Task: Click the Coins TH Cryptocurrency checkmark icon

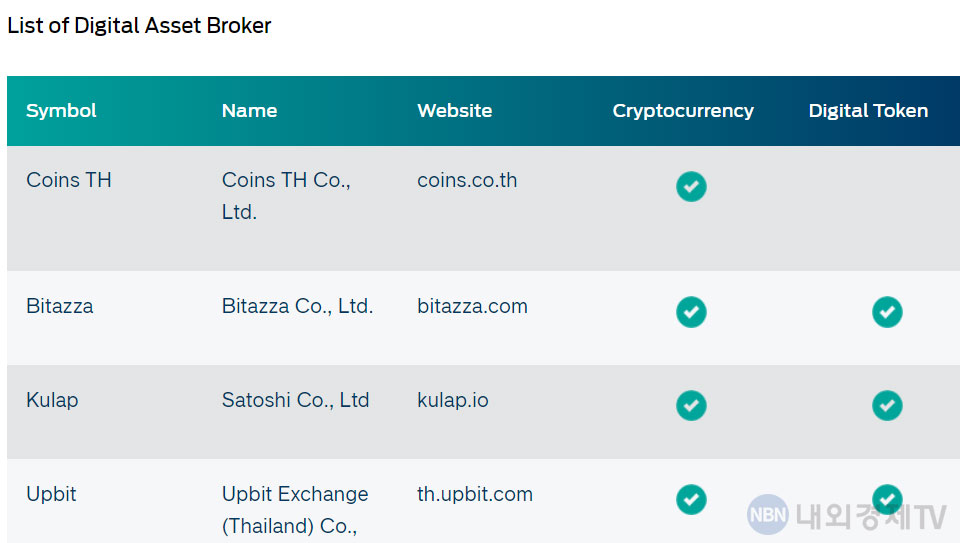Action: [x=691, y=187]
